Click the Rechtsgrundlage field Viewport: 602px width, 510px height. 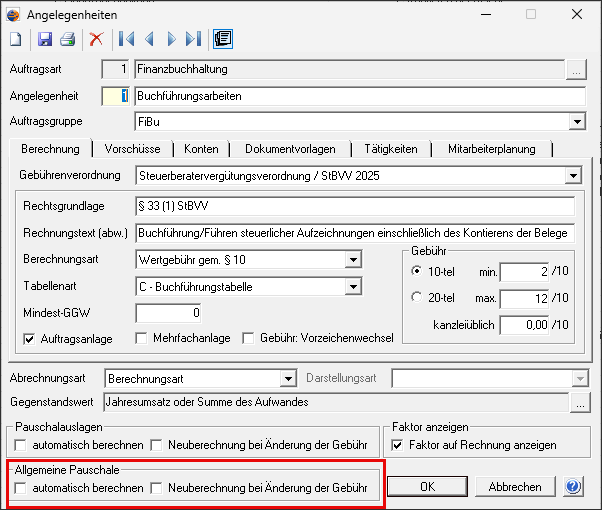point(355,206)
